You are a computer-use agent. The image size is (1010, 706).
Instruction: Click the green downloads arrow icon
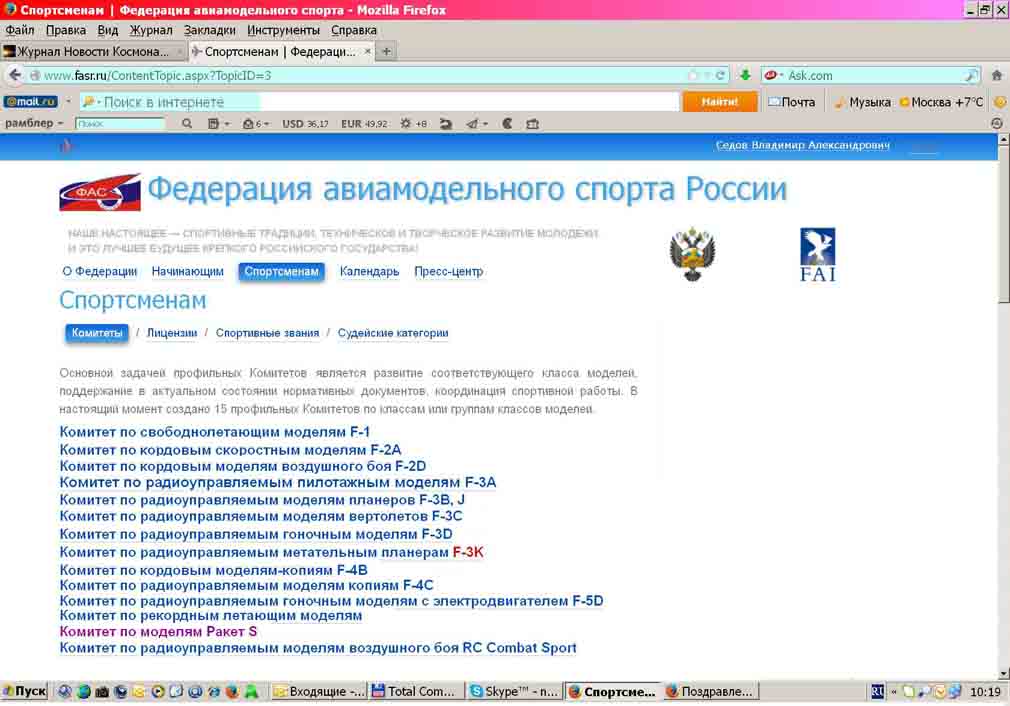coord(745,75)
